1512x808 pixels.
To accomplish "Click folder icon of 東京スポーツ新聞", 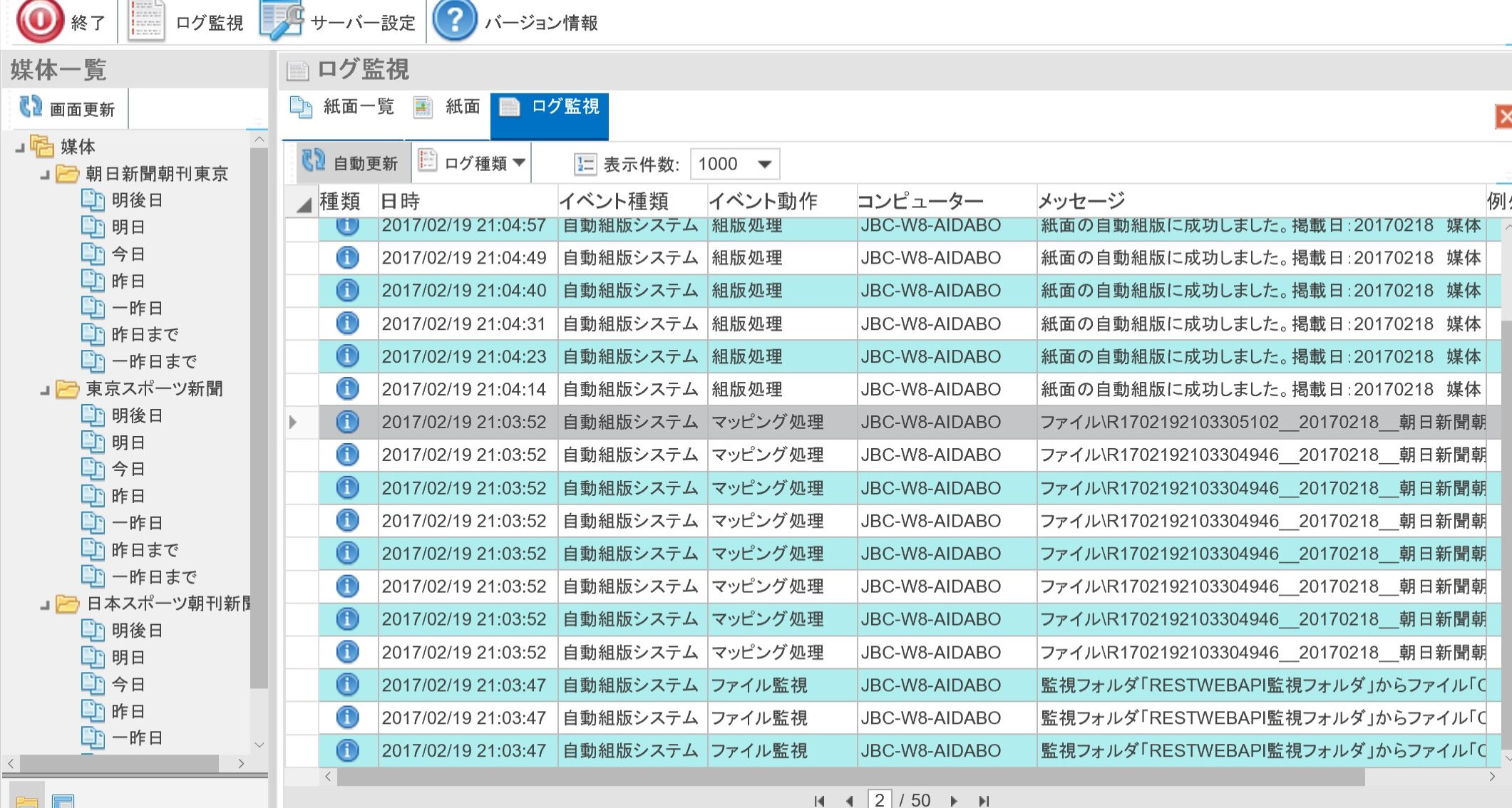I will (x=67, y=388).
